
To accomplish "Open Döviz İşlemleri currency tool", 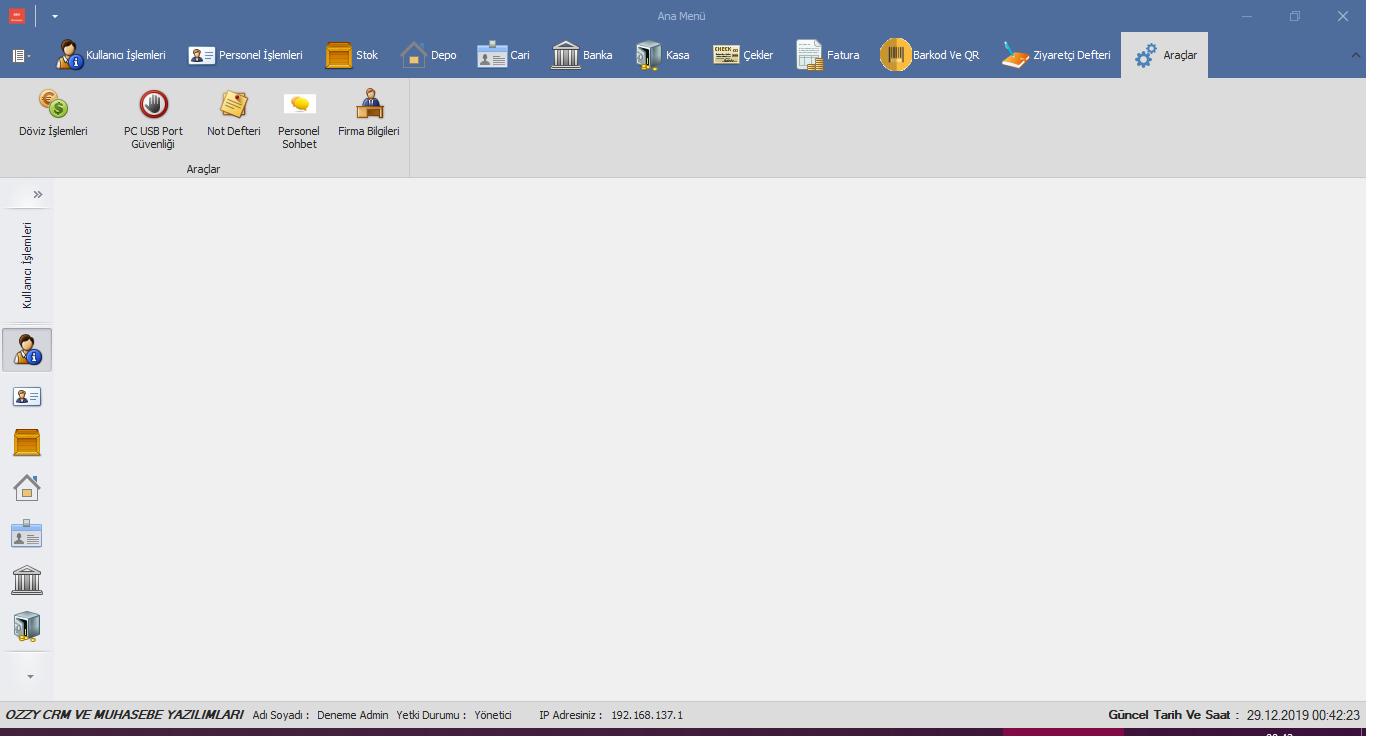I will point(53,115).
